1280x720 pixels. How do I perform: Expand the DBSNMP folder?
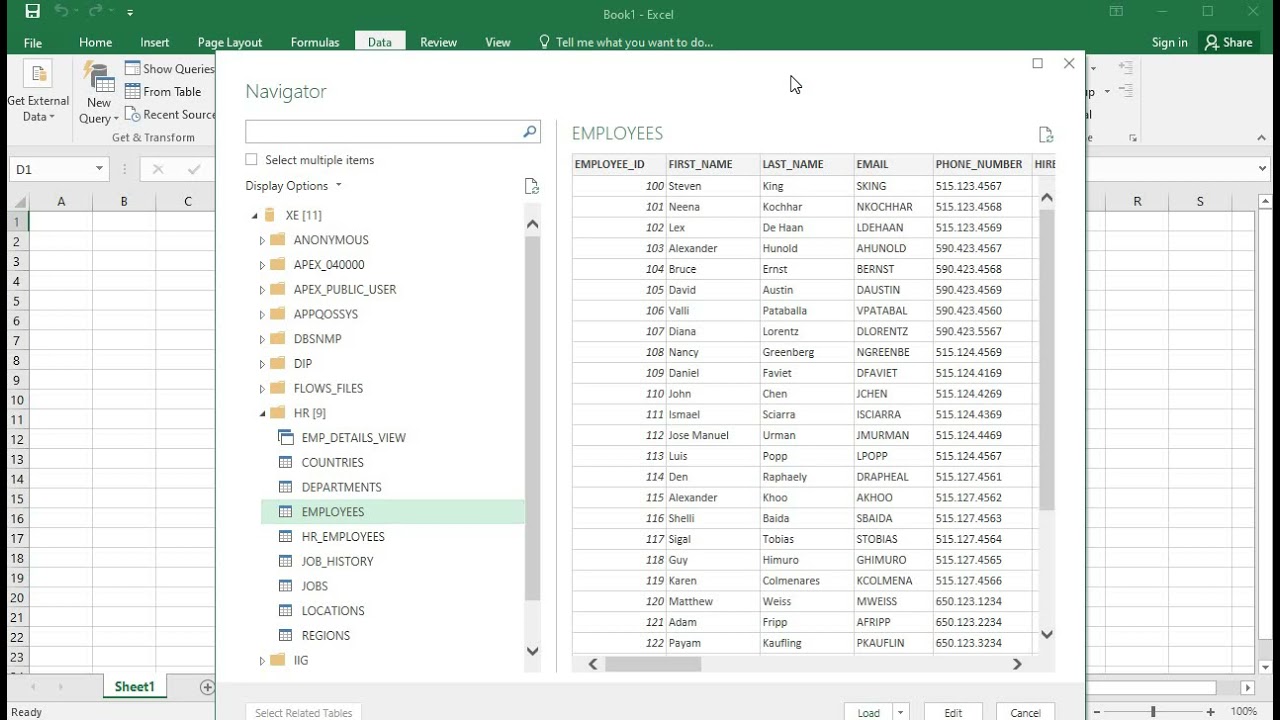point(262,339)
